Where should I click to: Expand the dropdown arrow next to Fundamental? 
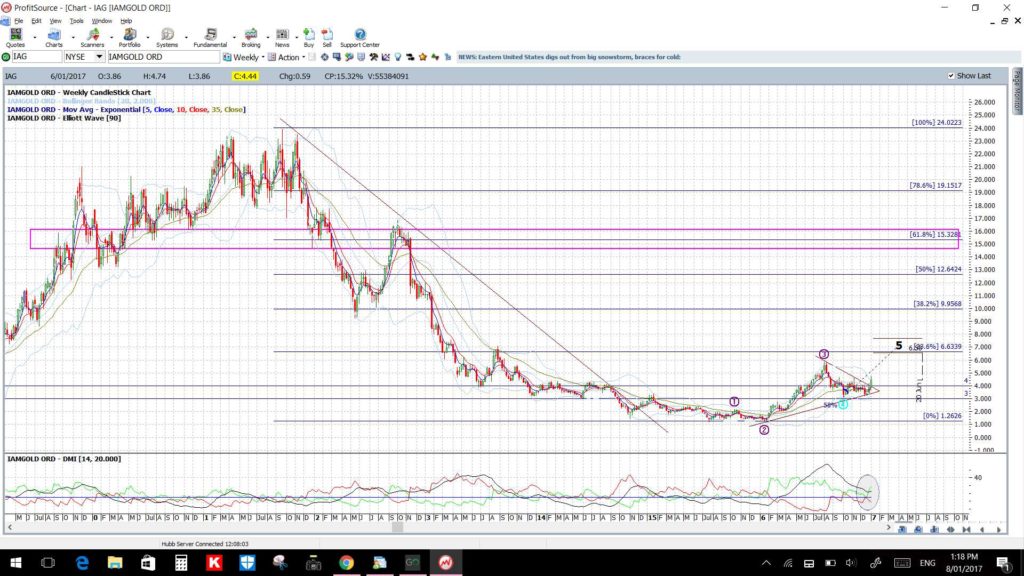(x=233, y=38)
